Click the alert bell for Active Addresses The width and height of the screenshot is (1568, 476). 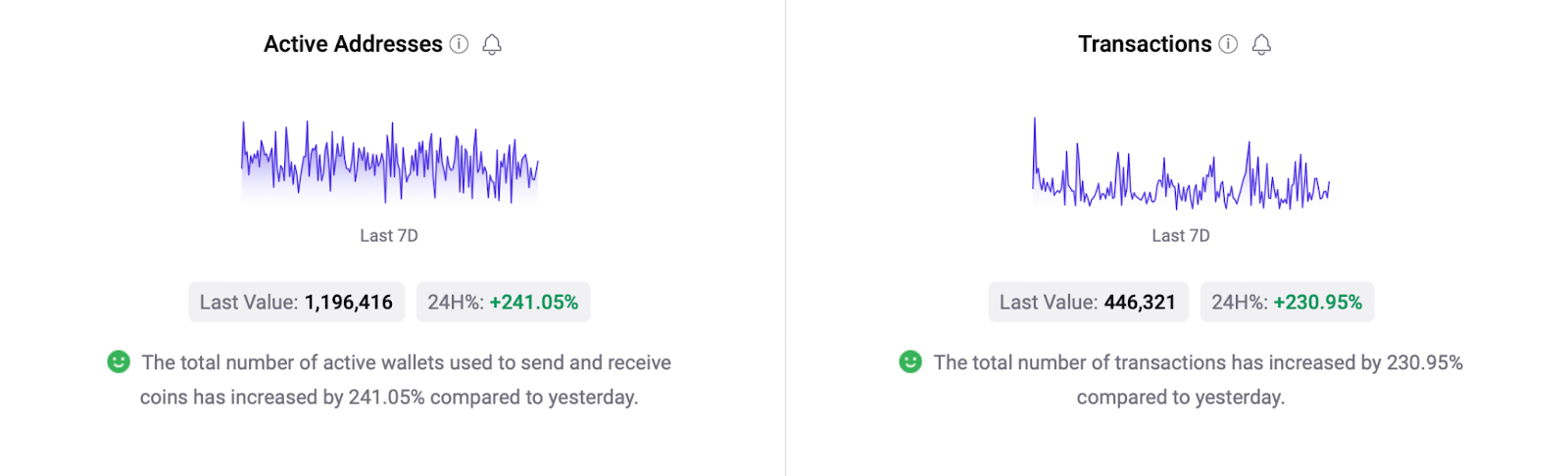(492, 44)
